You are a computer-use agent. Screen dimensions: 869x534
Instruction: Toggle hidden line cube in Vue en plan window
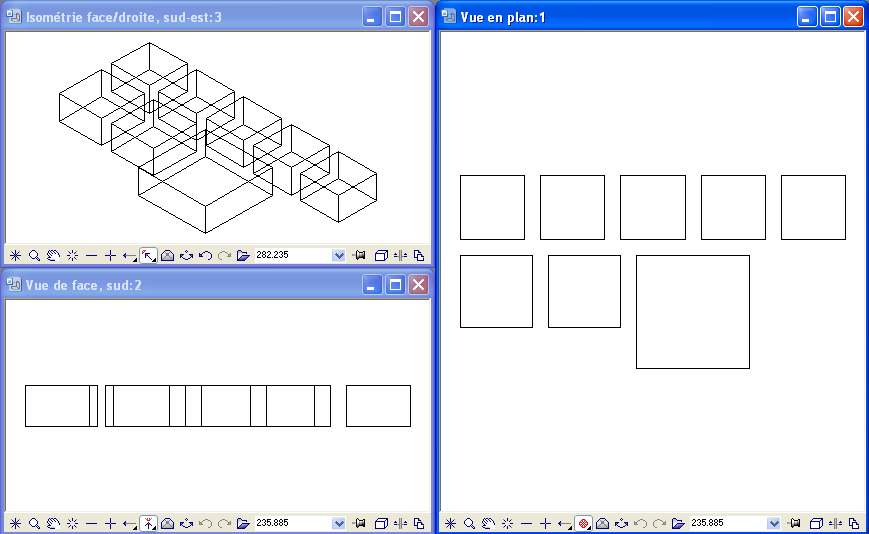pyautogui.click(x=816, y=523)
